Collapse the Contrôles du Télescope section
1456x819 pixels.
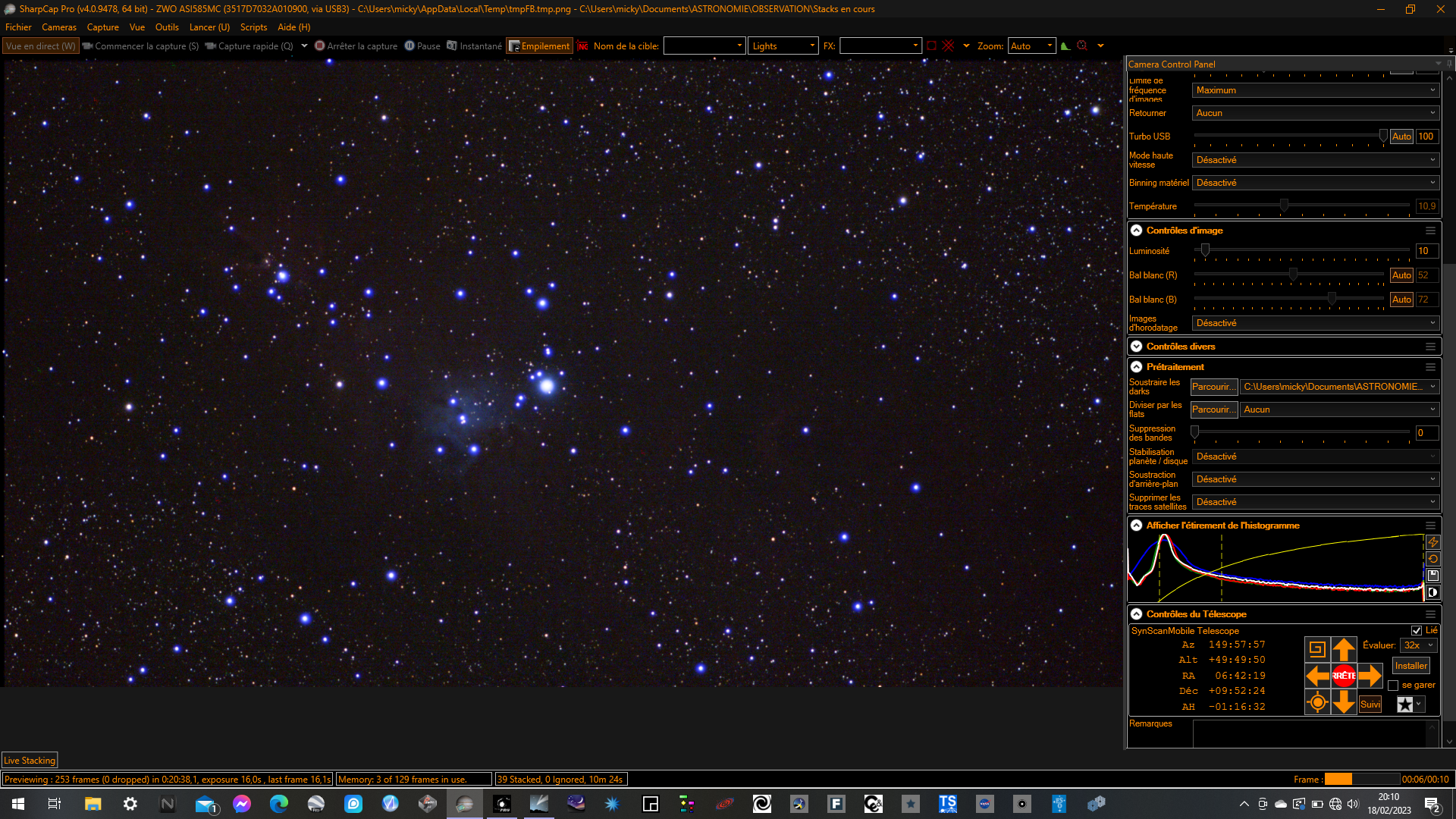pyautogui.click(x=1136, y=614)
